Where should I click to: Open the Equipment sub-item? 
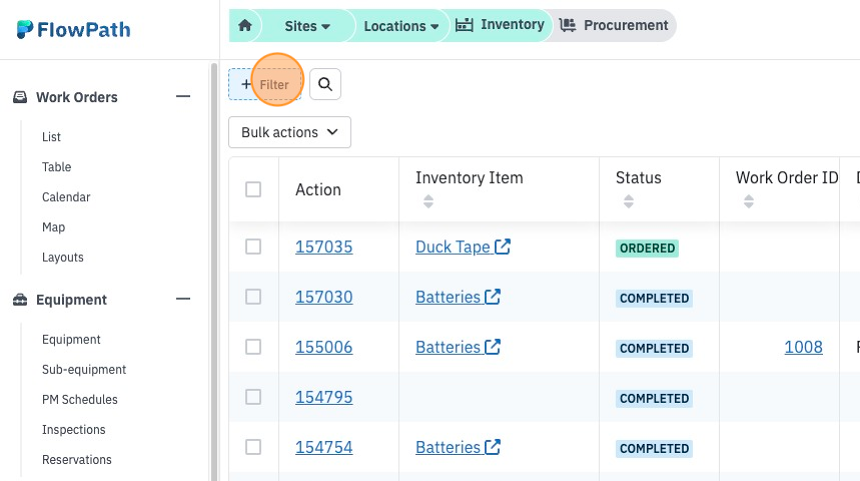pos(71,339)
